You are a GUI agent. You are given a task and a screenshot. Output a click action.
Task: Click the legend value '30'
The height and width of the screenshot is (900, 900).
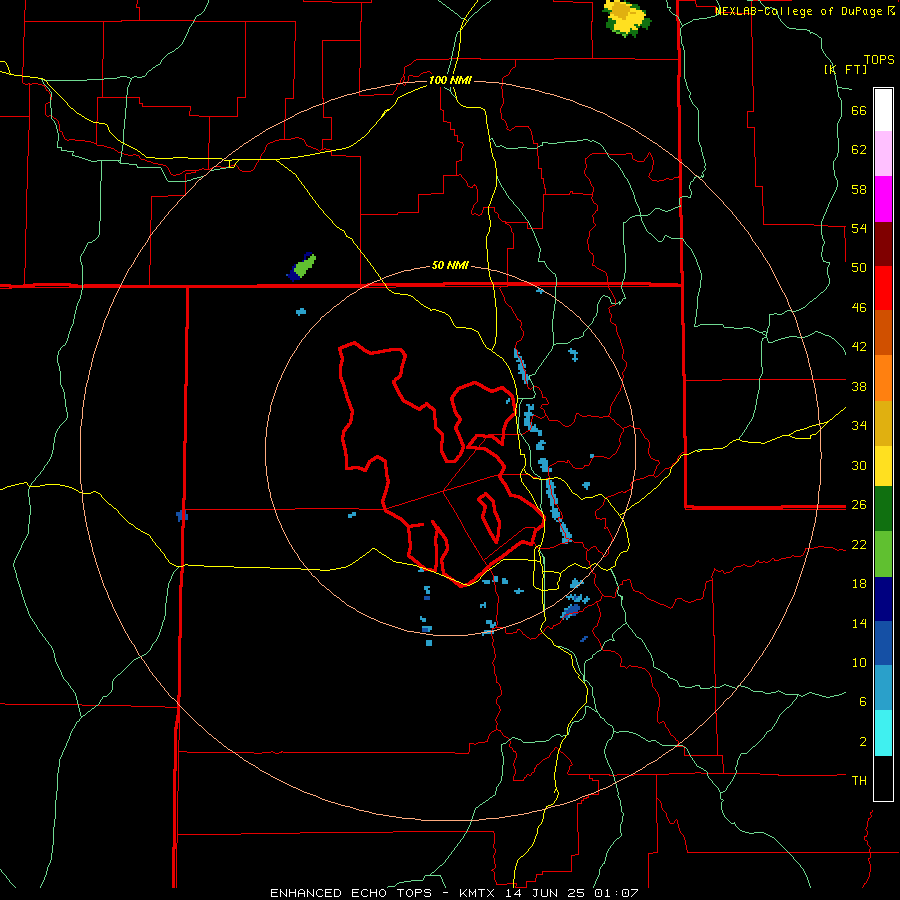click(x=859, y=465)
